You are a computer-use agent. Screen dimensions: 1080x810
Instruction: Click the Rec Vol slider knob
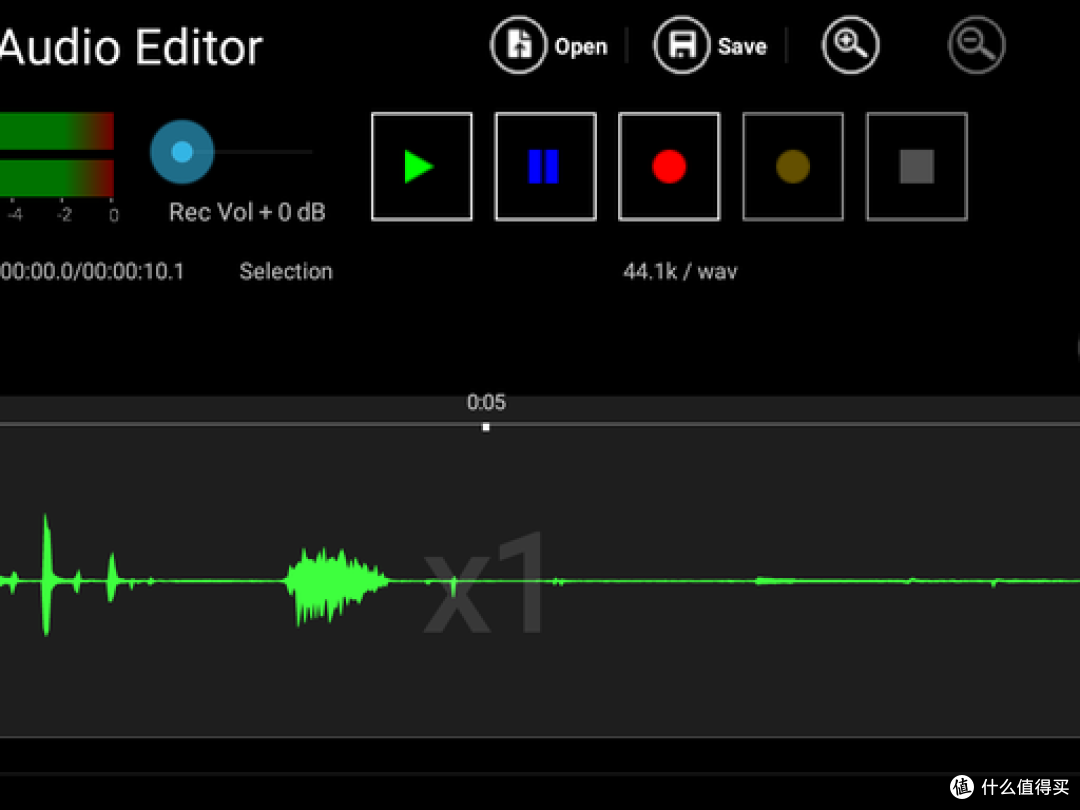pos(182,152)
